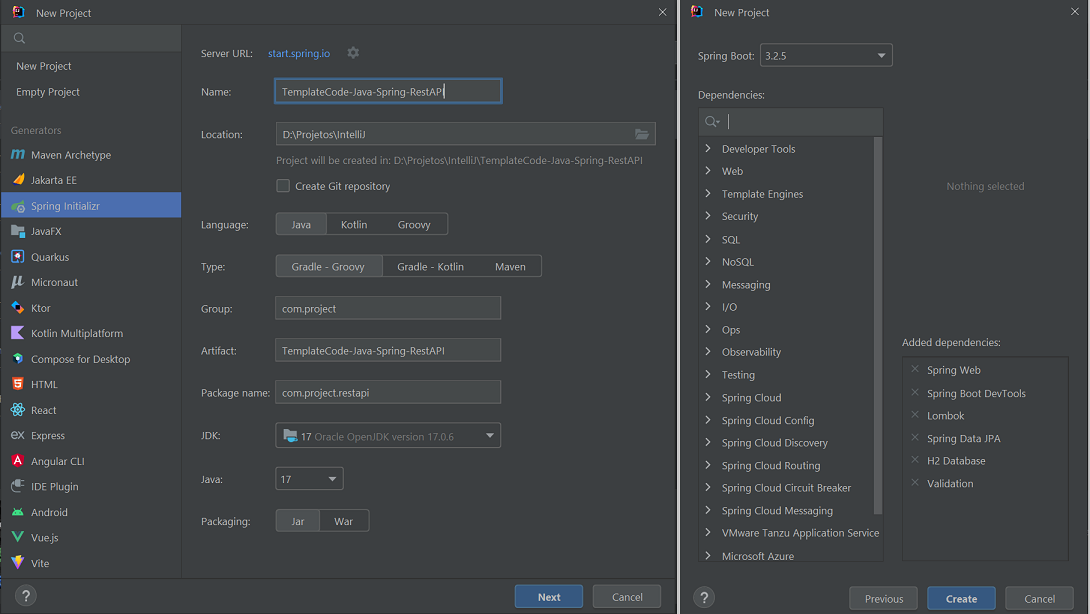Viewport: 1090px width, 614px height.
Task: Select War packaging
Action: pos(343,521)
